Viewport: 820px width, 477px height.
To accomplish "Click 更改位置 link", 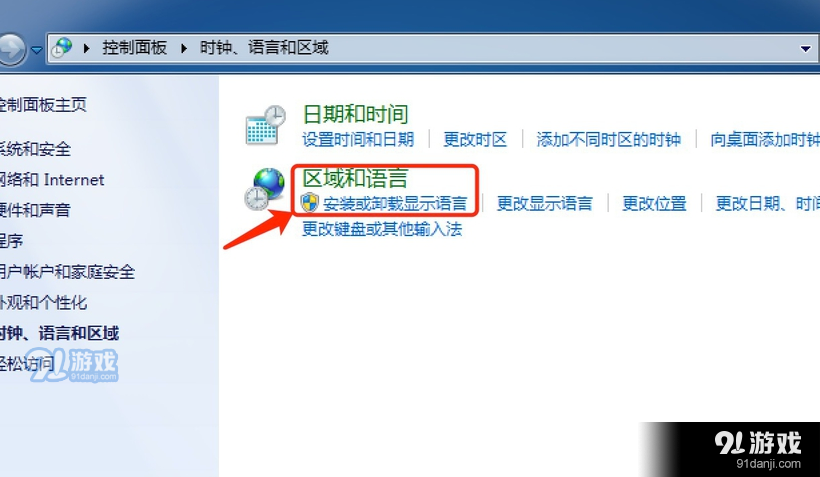I will [x=654, y=203].
